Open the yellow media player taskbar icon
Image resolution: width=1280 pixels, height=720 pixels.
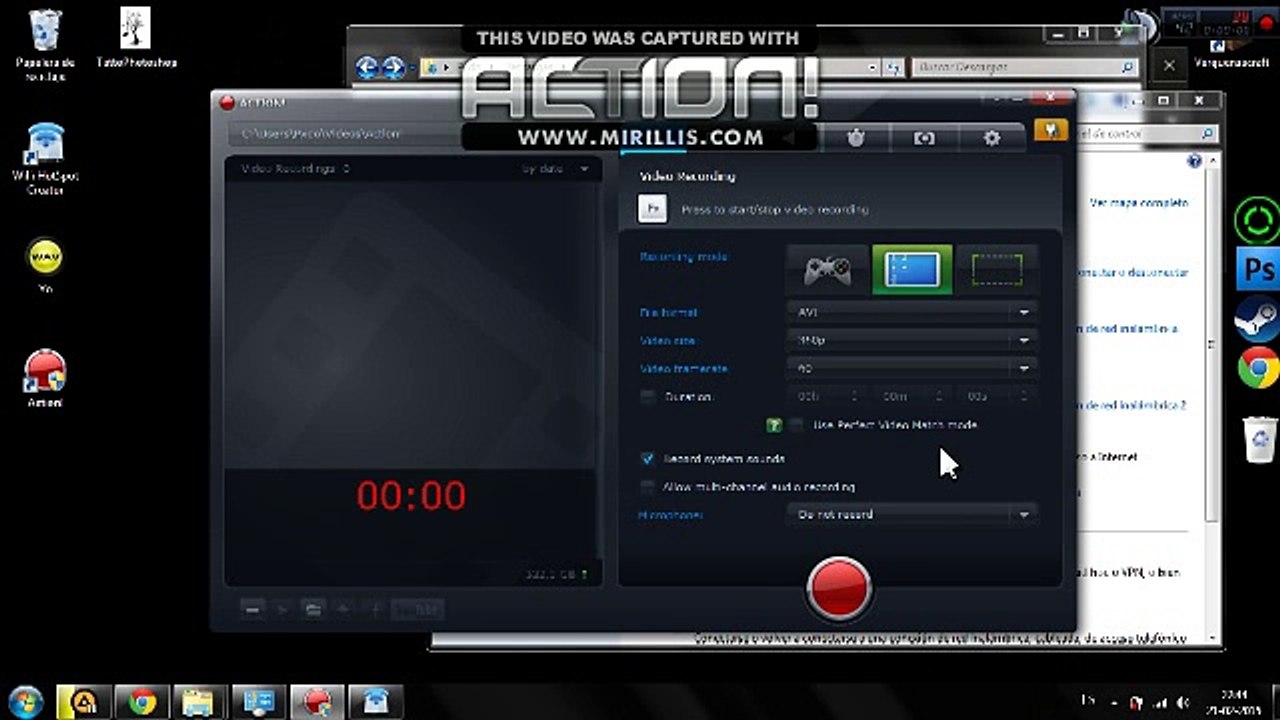[x=84, y=701]
